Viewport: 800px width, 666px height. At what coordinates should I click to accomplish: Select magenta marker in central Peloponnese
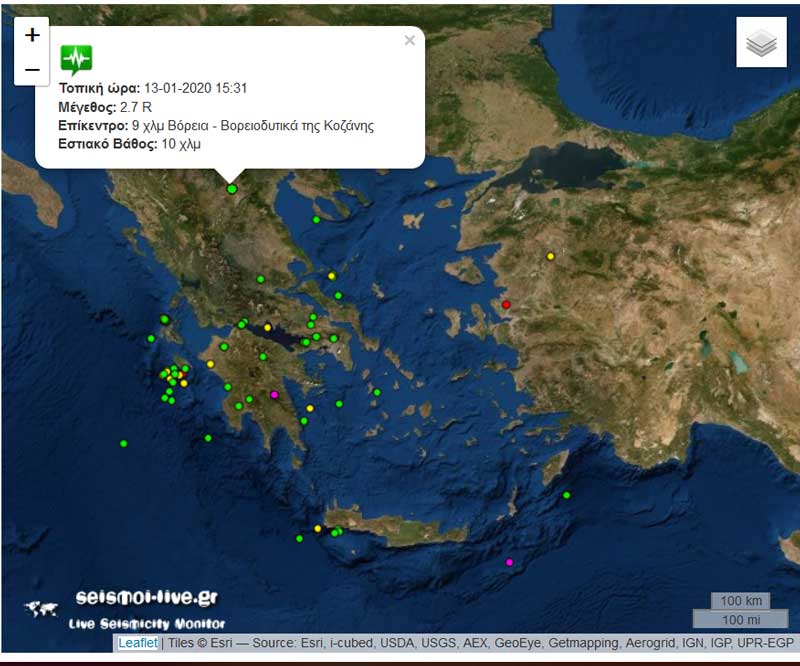tap(274, 394)
